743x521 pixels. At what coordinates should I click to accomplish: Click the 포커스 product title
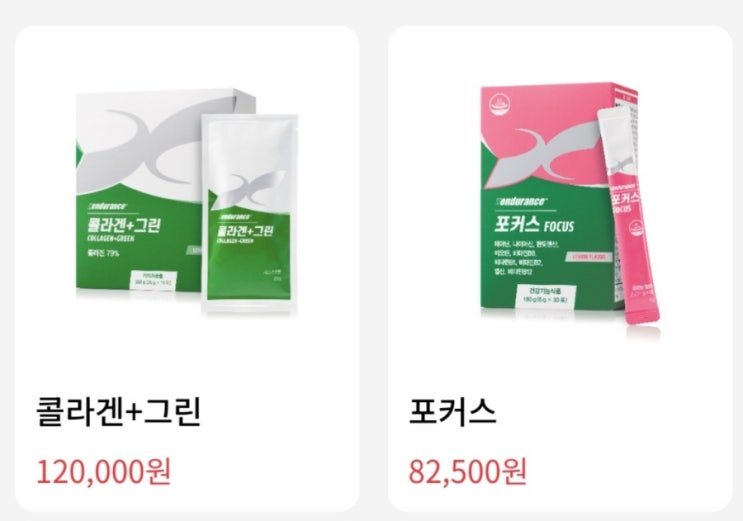453,411
